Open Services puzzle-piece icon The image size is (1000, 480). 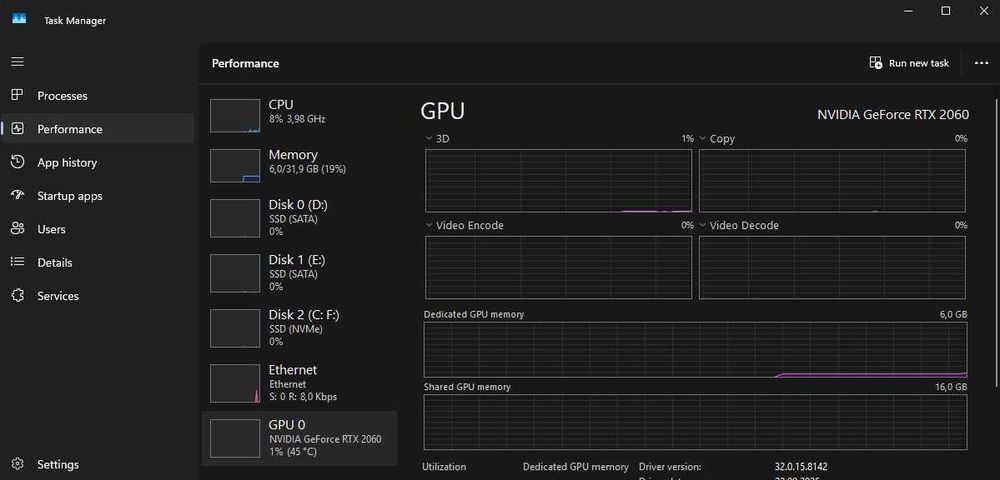point(17,296)
